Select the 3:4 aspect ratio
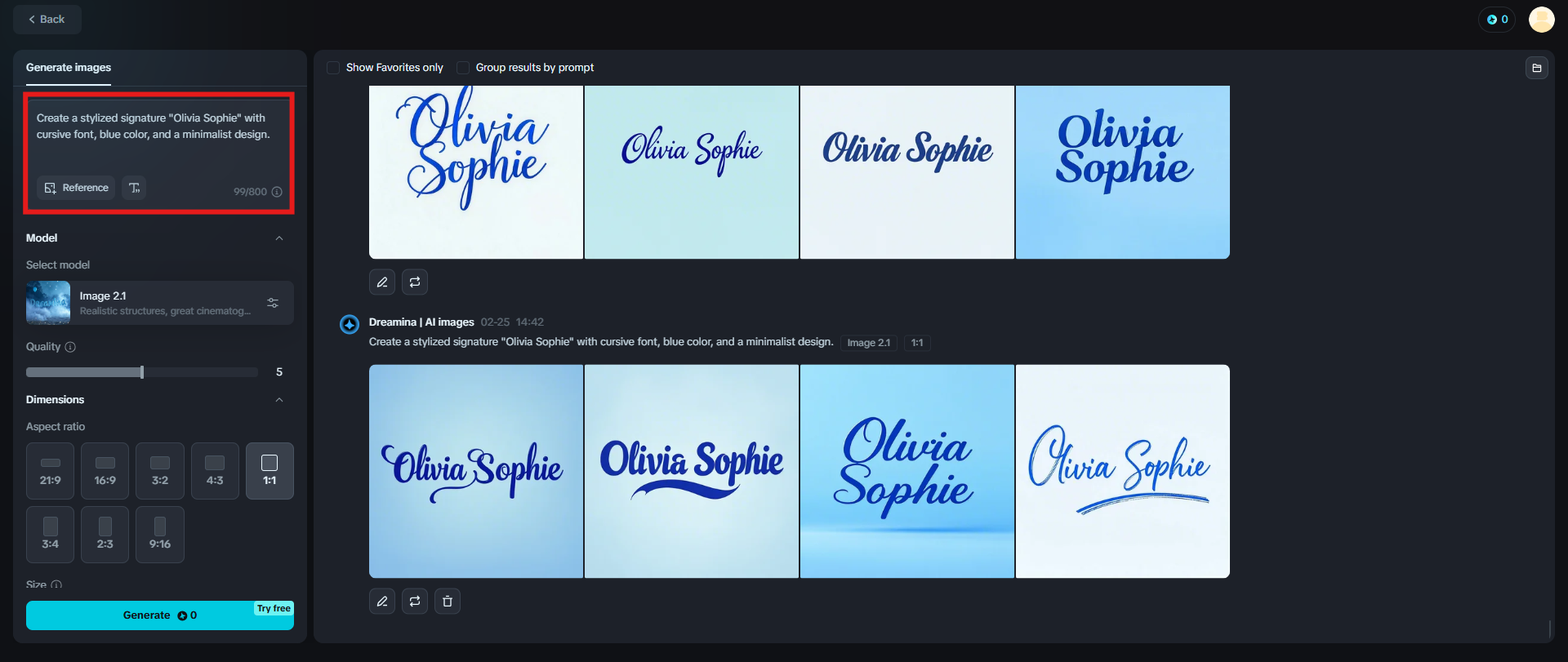The image size is (1568, 662). click(50, 535)
